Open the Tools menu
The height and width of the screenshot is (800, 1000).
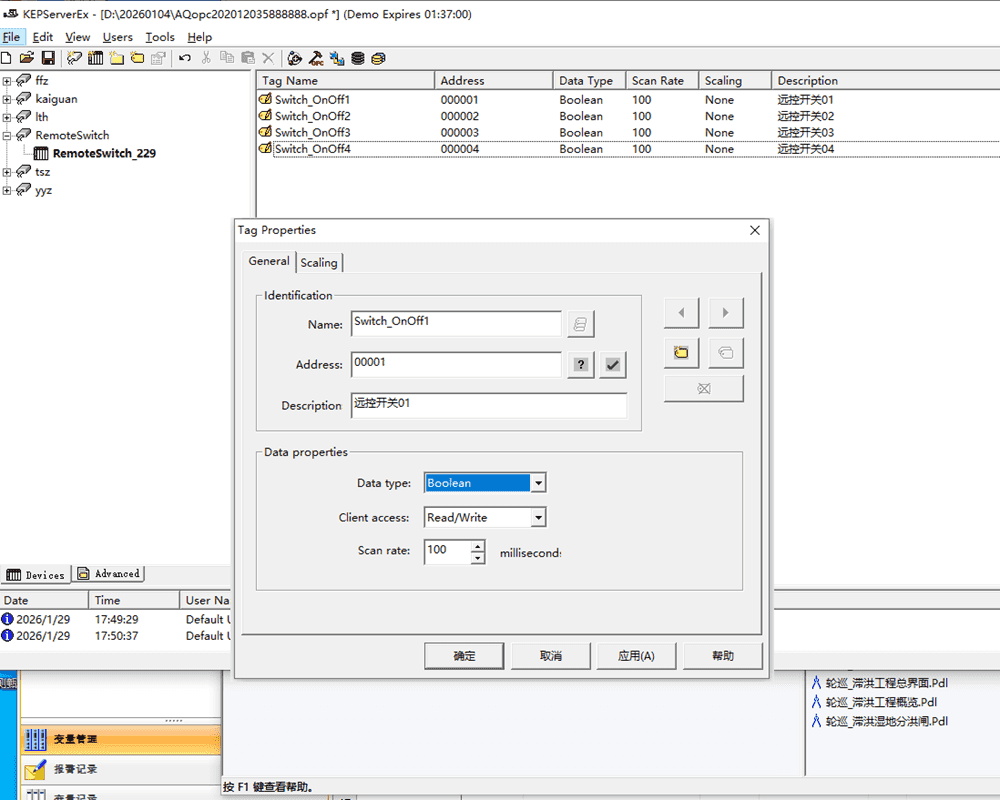pos(160,37)
